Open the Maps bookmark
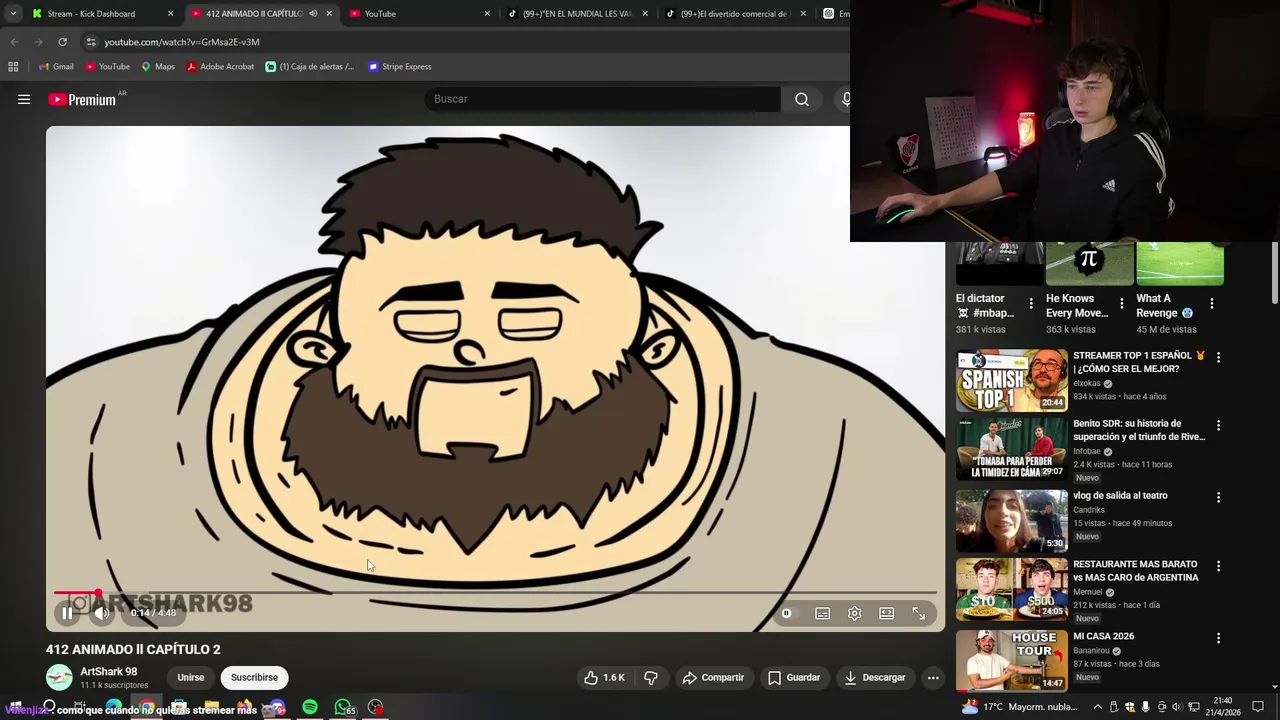 point(158,67)
